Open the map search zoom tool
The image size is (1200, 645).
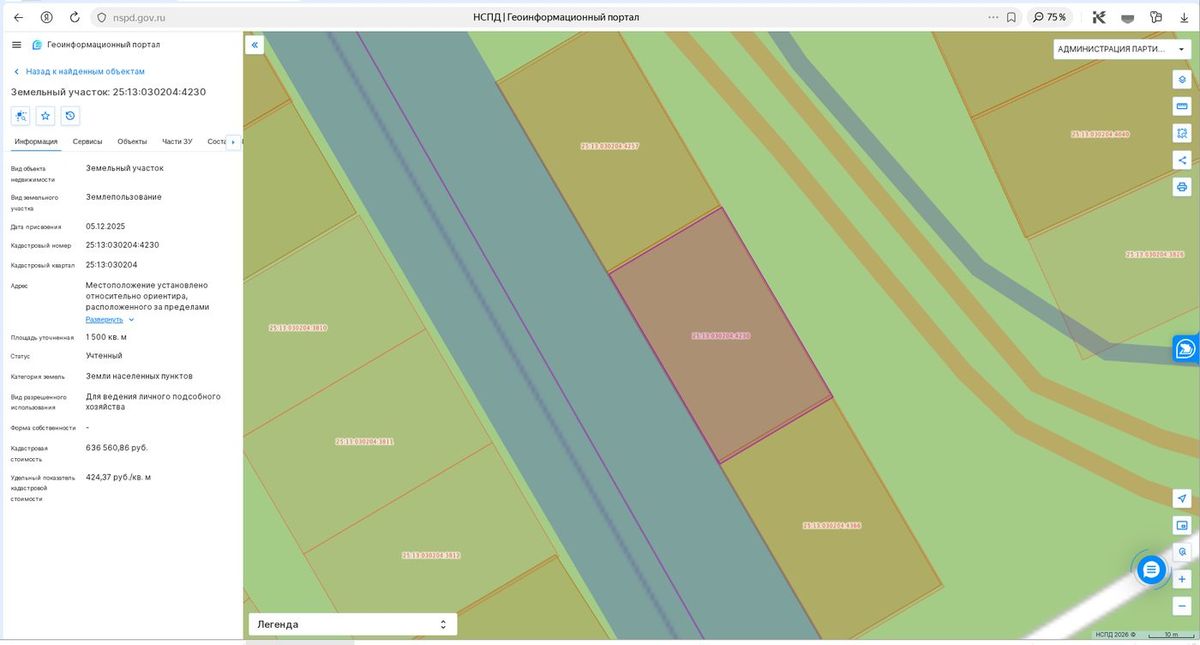pyautogui.click(x=1181, y=552)
